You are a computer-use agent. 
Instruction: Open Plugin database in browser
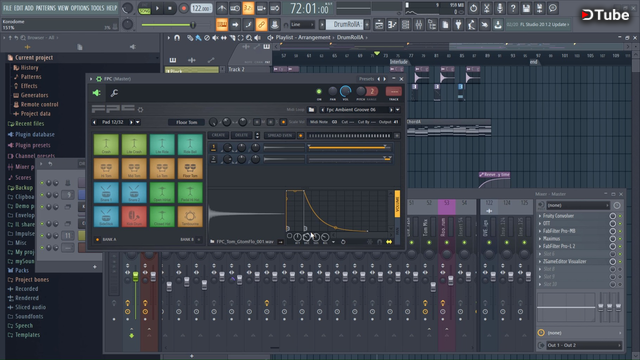(35, 134)
